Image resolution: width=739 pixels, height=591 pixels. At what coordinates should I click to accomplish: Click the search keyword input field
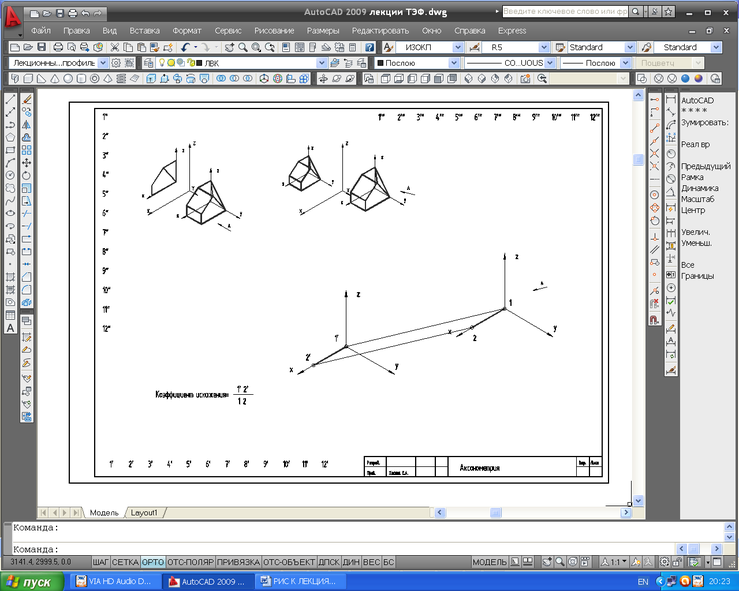point(565,11)
